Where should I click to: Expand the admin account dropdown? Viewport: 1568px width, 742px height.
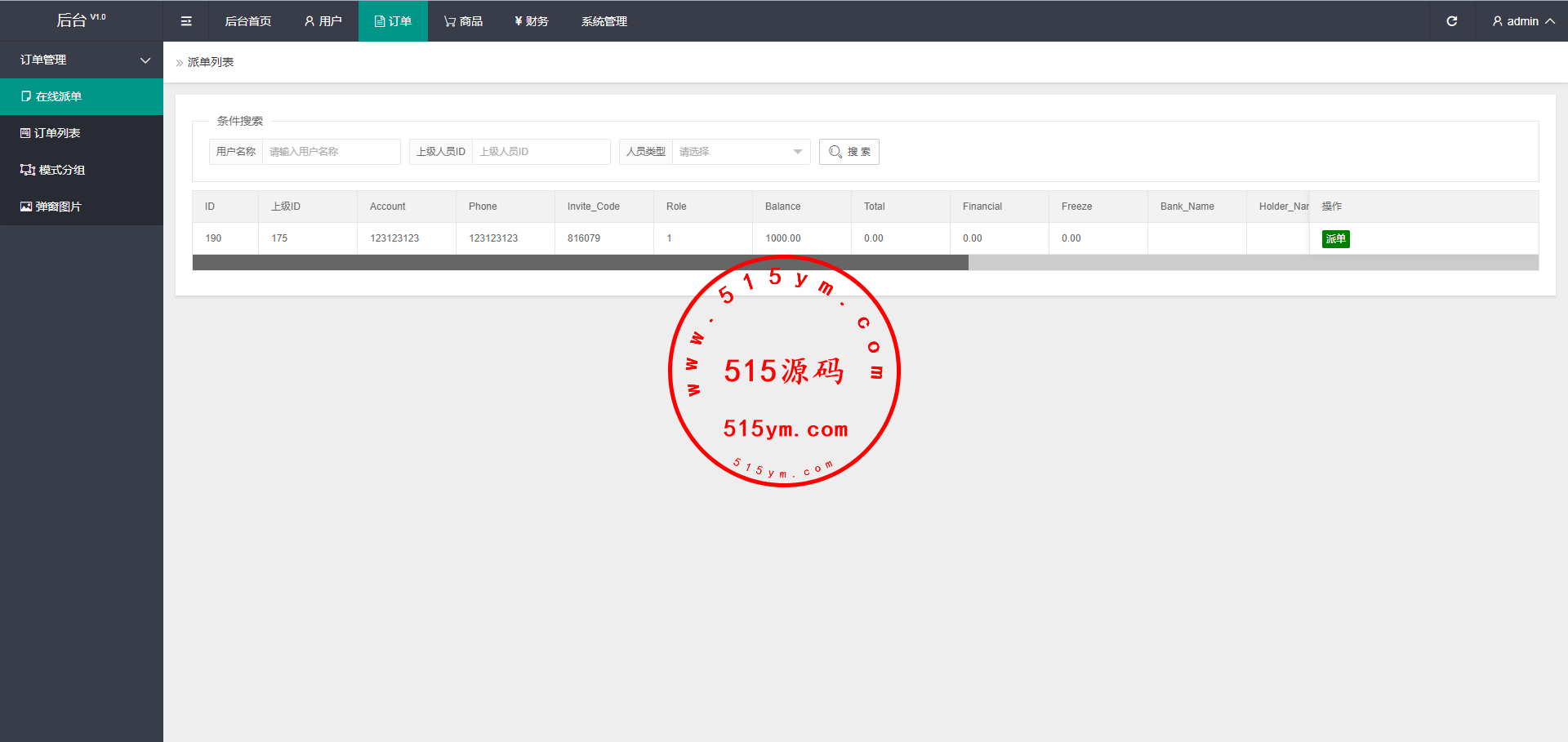click(x=1522, y=21)
